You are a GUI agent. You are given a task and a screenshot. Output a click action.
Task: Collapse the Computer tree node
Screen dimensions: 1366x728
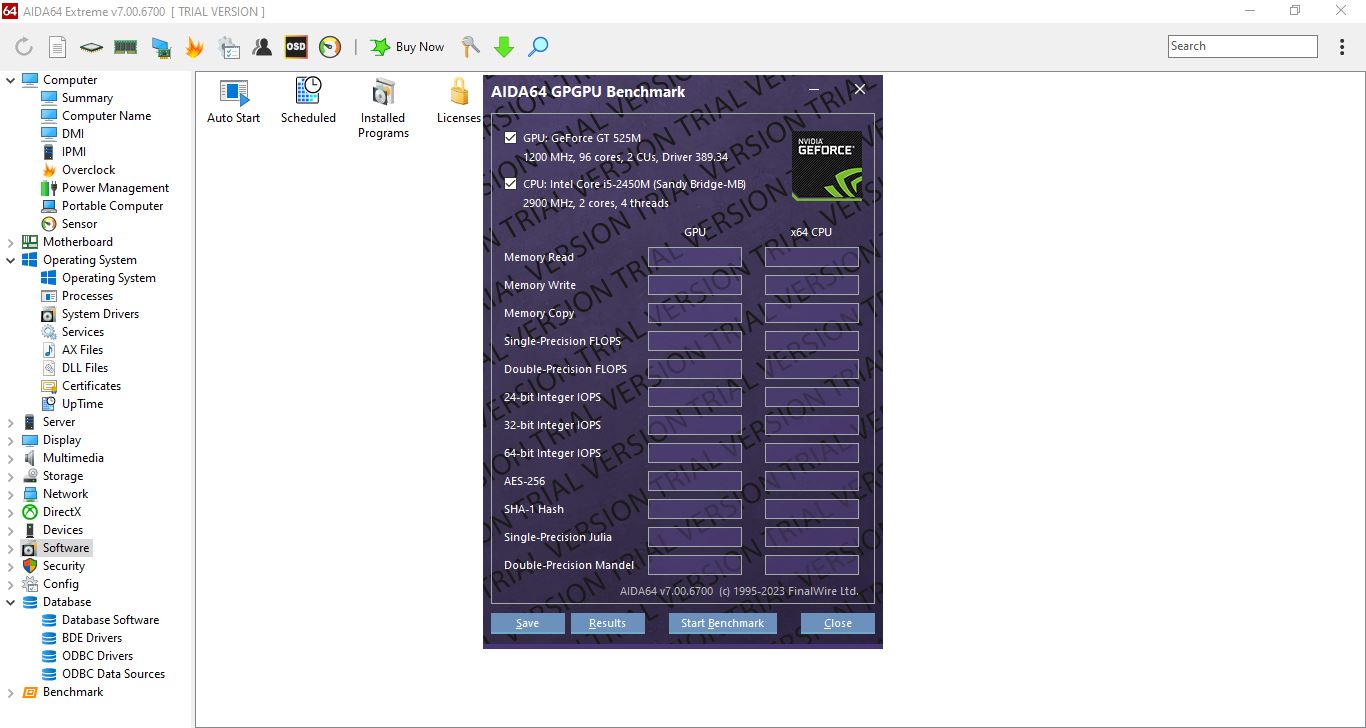click(11, 80)
